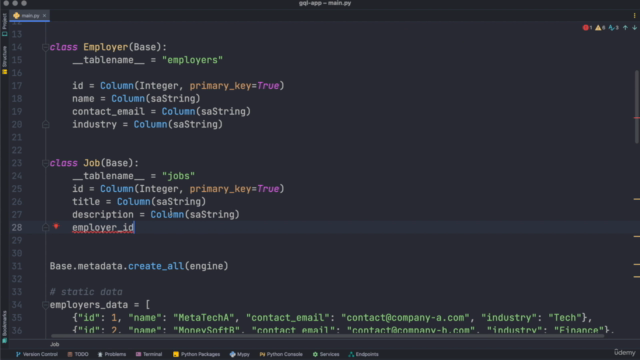Click the macOS red close window button
The width and height of the screenshot is (640, 360).
6,3
